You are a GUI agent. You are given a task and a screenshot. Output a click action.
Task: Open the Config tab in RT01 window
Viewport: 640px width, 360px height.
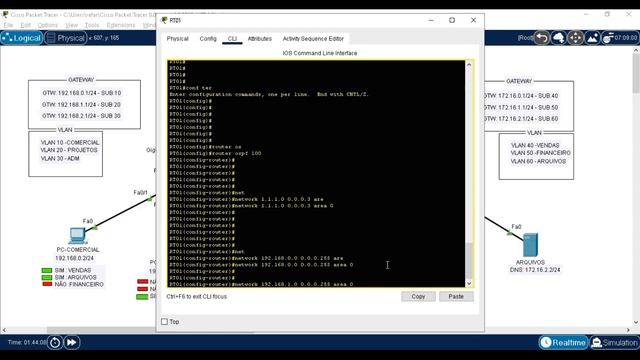point(208,39)
